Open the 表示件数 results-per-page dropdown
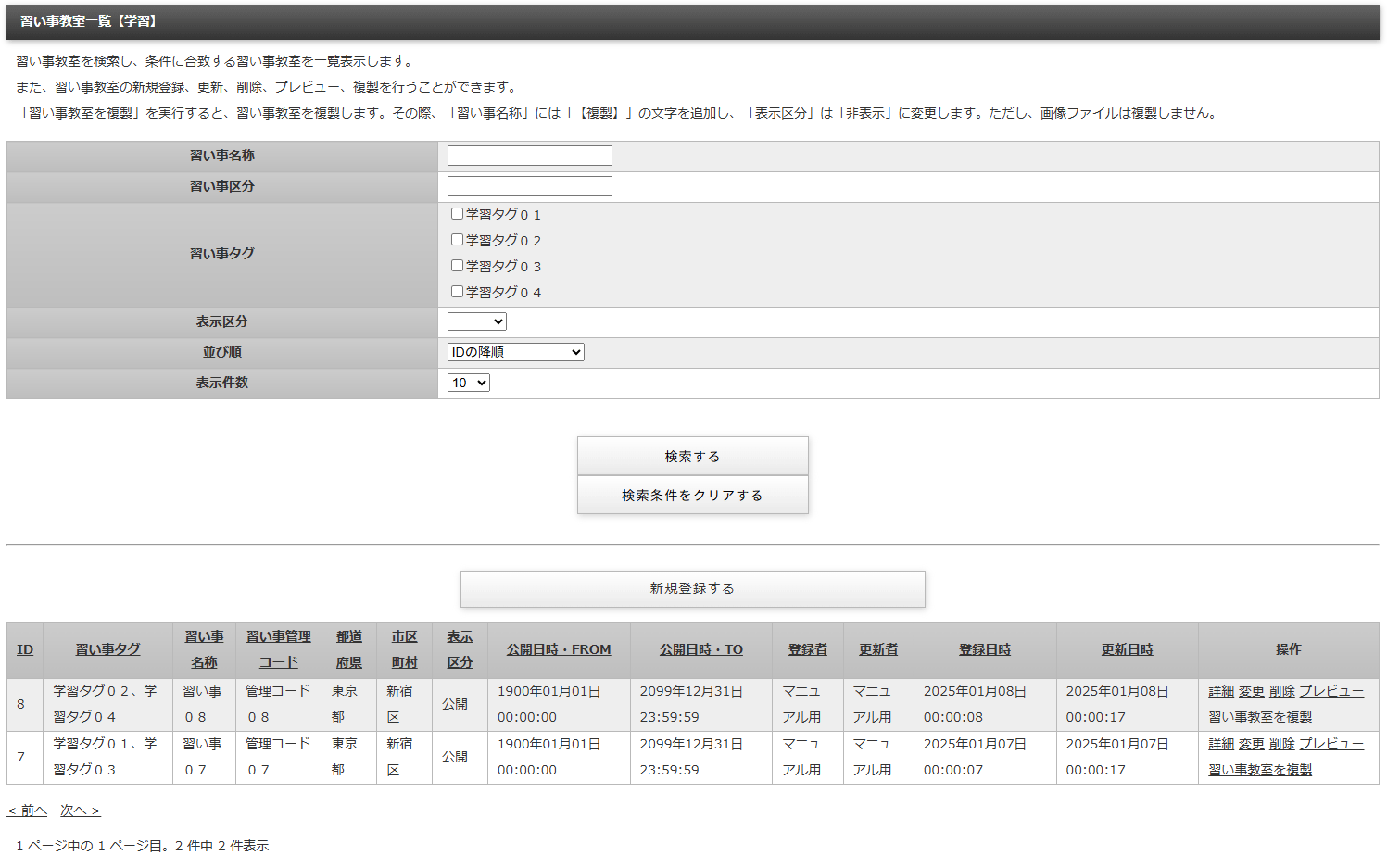Screen dimensions: 1387x868 pyautogui.click(x=468, y=382)
